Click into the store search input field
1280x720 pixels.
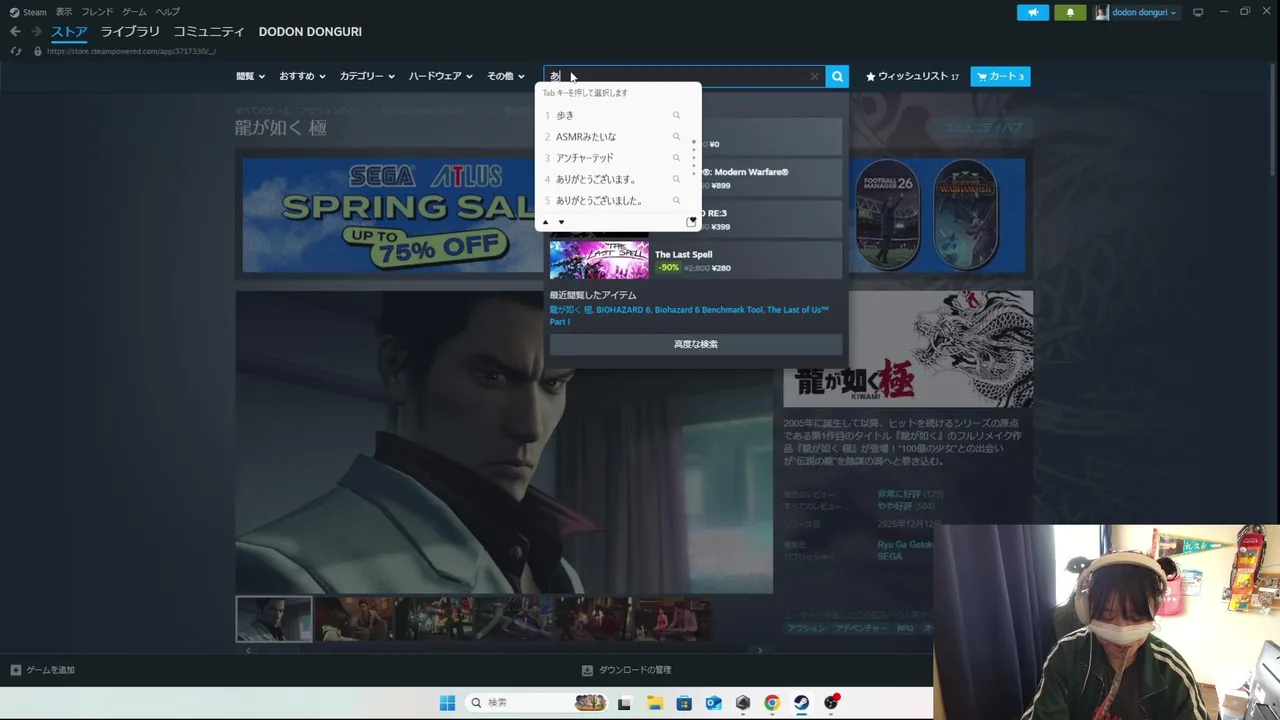[684, 76]
